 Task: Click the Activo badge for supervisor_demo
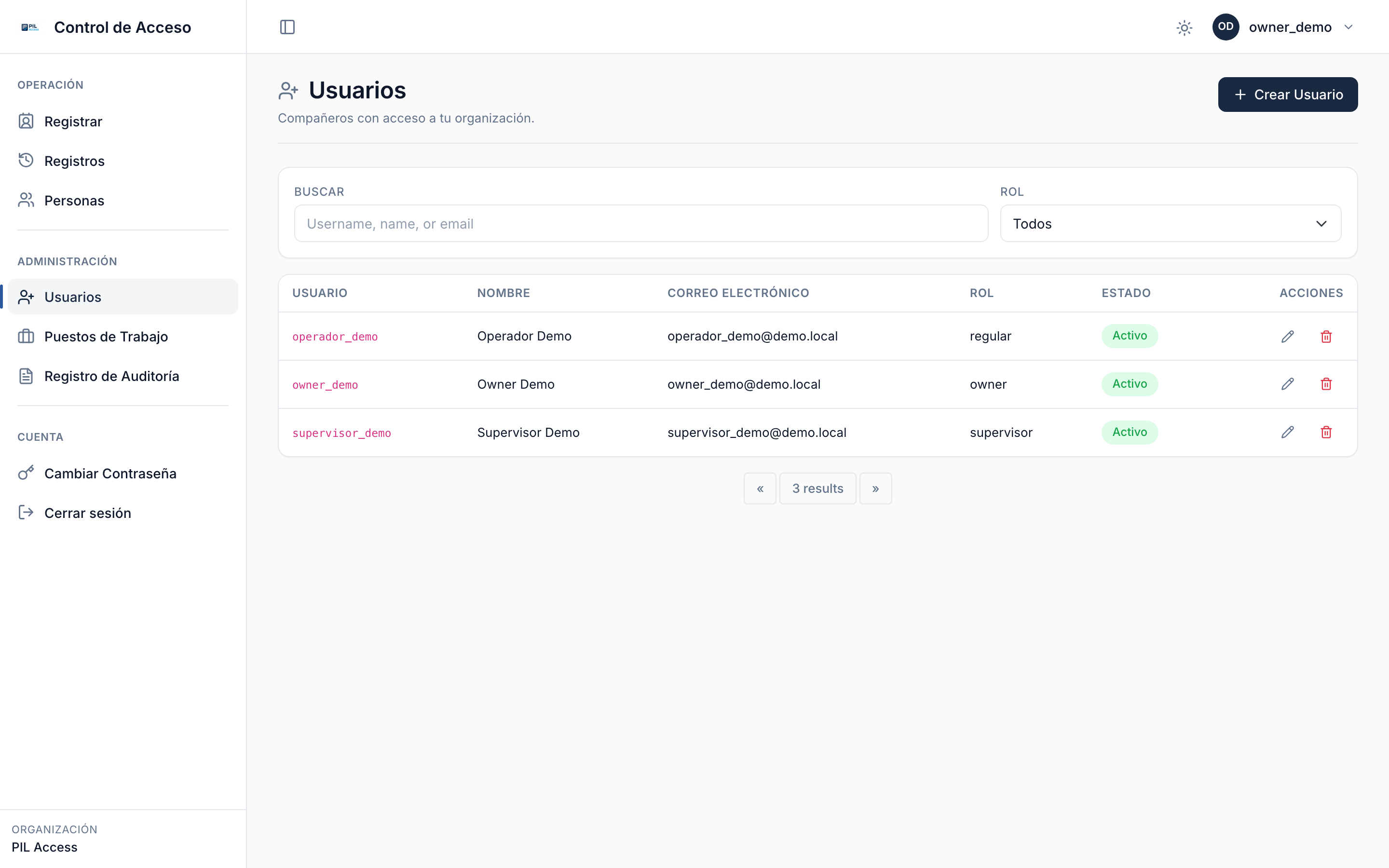click(x=1129, y=432)
